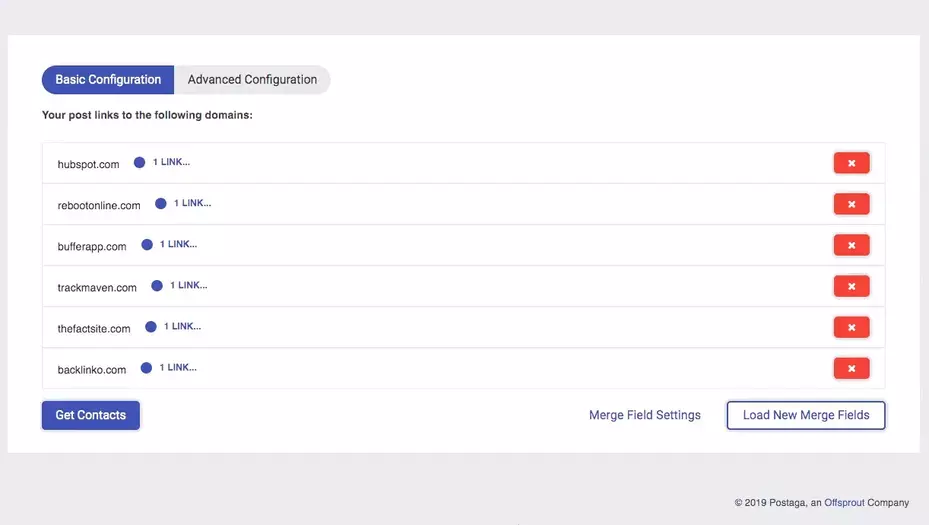The width and height of the screenshot is (929, 525).
Task: Open Merge Field Settings link
Action: coord(645,415)
